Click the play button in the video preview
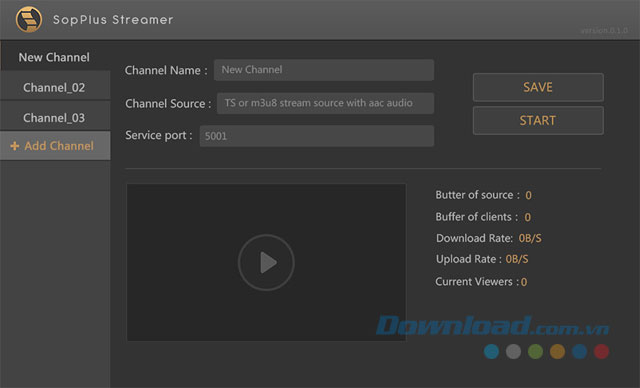 [x=266, y=262]
